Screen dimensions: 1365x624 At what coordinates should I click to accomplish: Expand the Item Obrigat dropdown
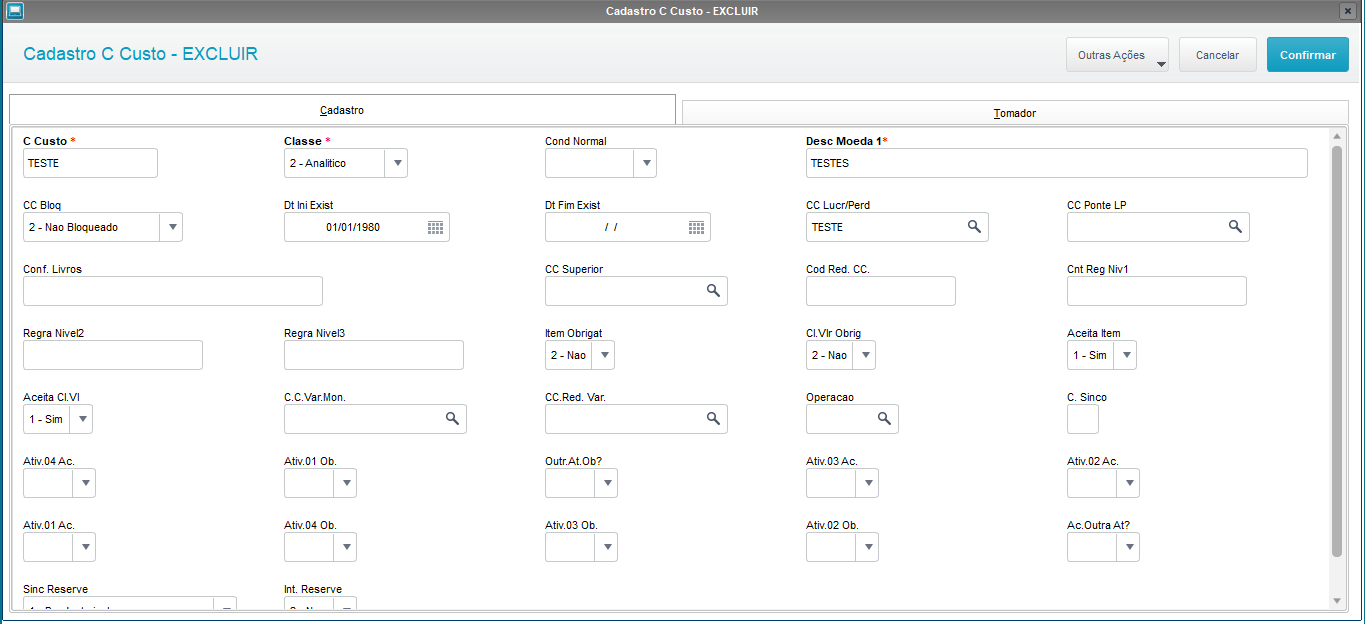click(x=603, y=355)
